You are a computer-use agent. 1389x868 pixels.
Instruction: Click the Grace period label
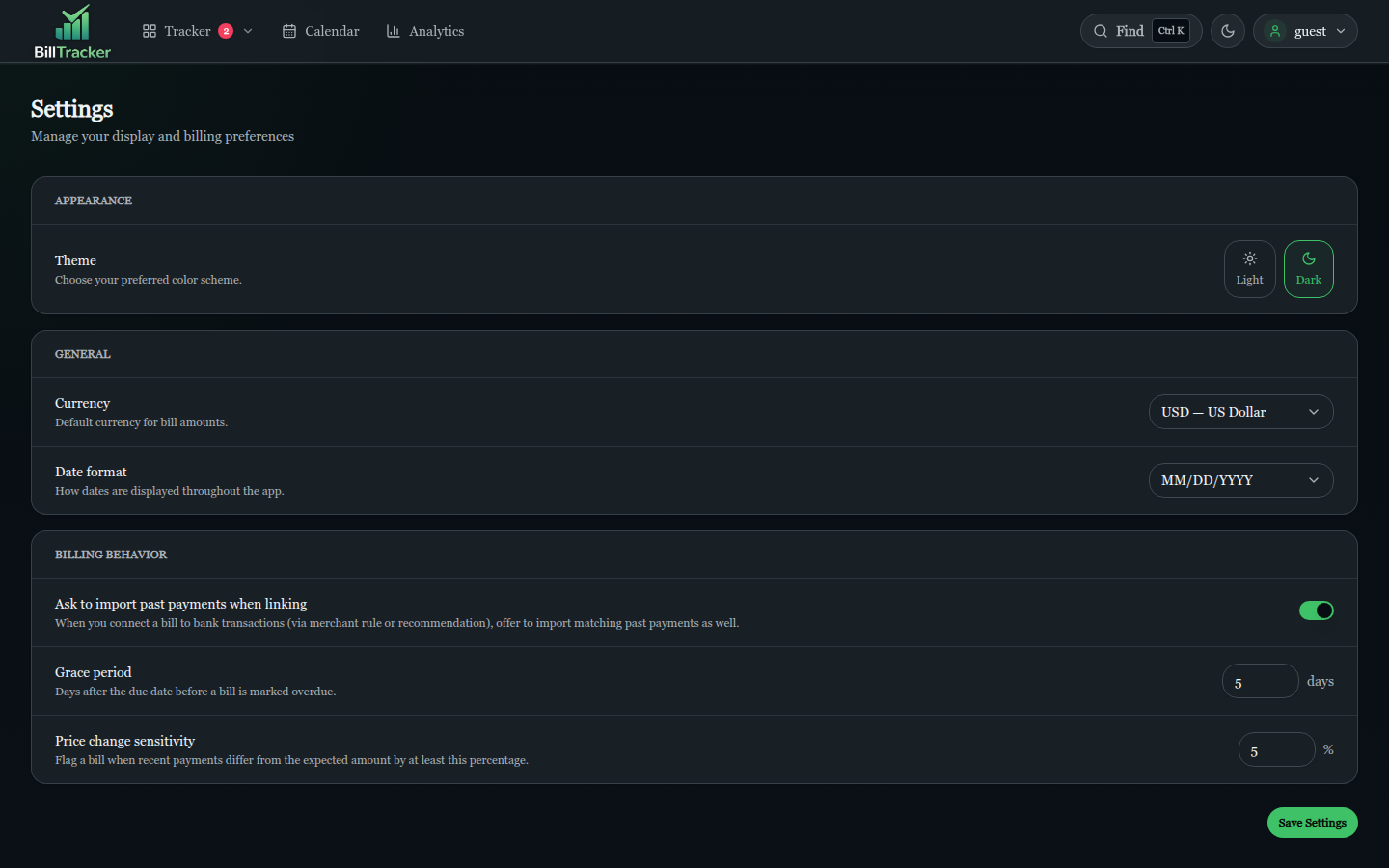tap(94, 672)
